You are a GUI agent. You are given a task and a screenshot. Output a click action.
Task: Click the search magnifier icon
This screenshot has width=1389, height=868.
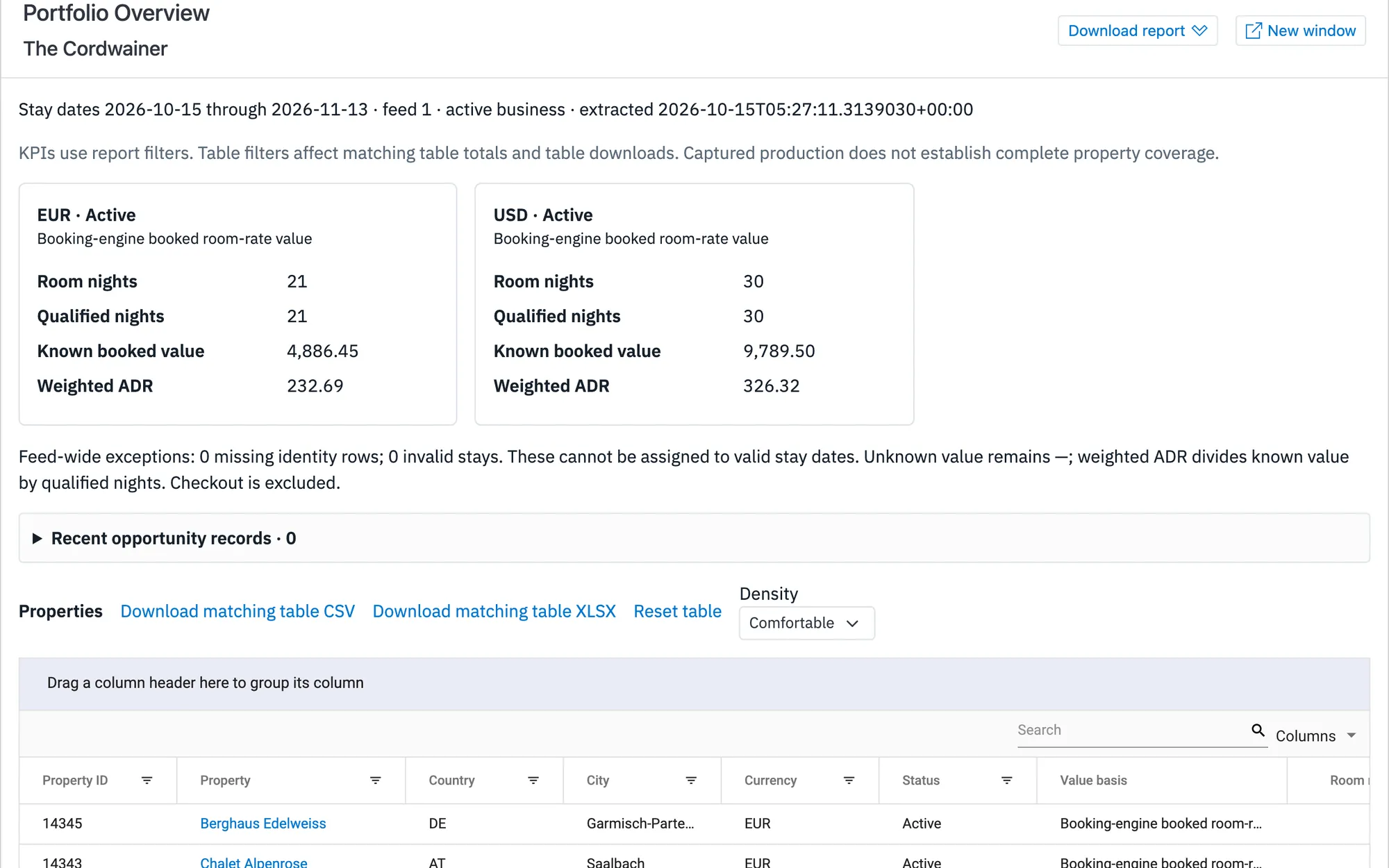click(x=1258, y=730)
